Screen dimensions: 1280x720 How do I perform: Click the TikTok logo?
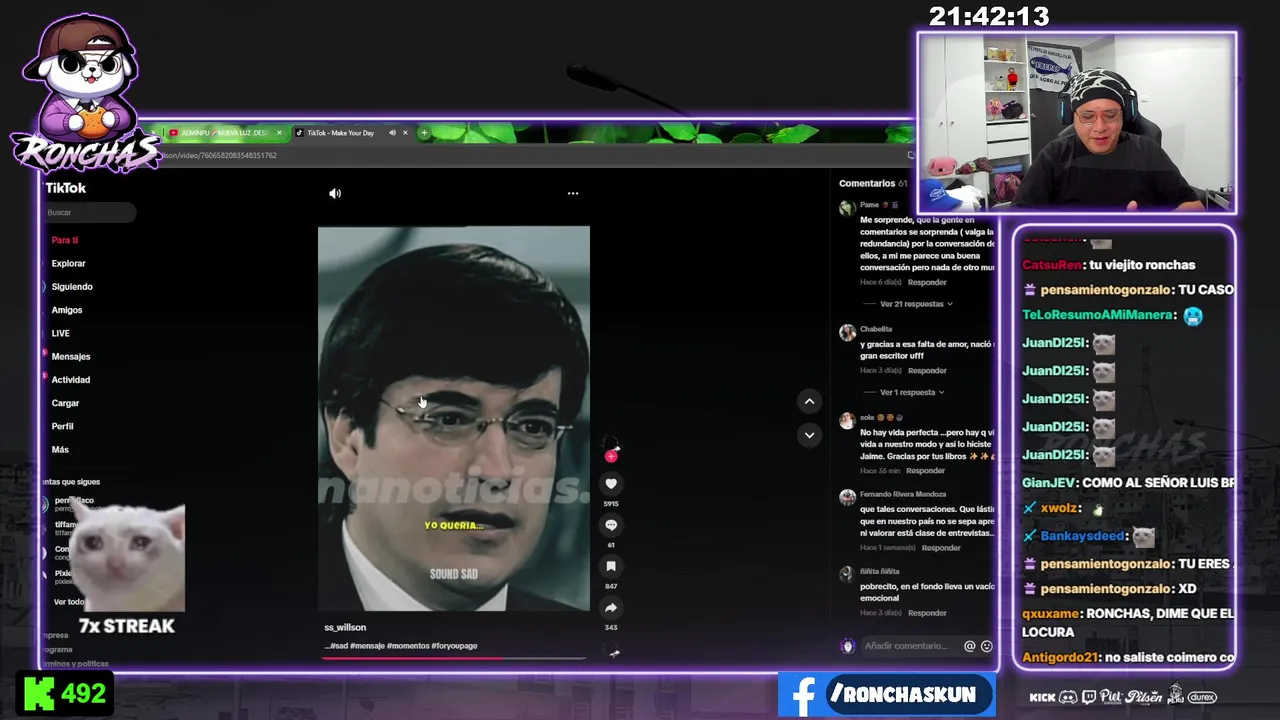point(66,188)
